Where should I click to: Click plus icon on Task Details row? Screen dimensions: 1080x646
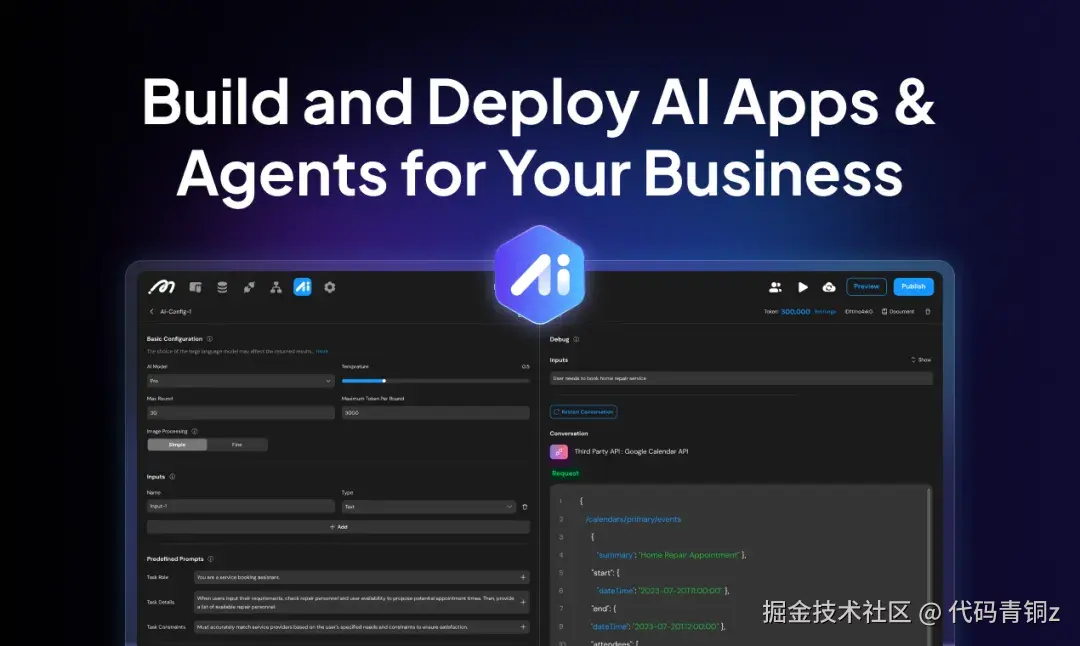(523, 602)
